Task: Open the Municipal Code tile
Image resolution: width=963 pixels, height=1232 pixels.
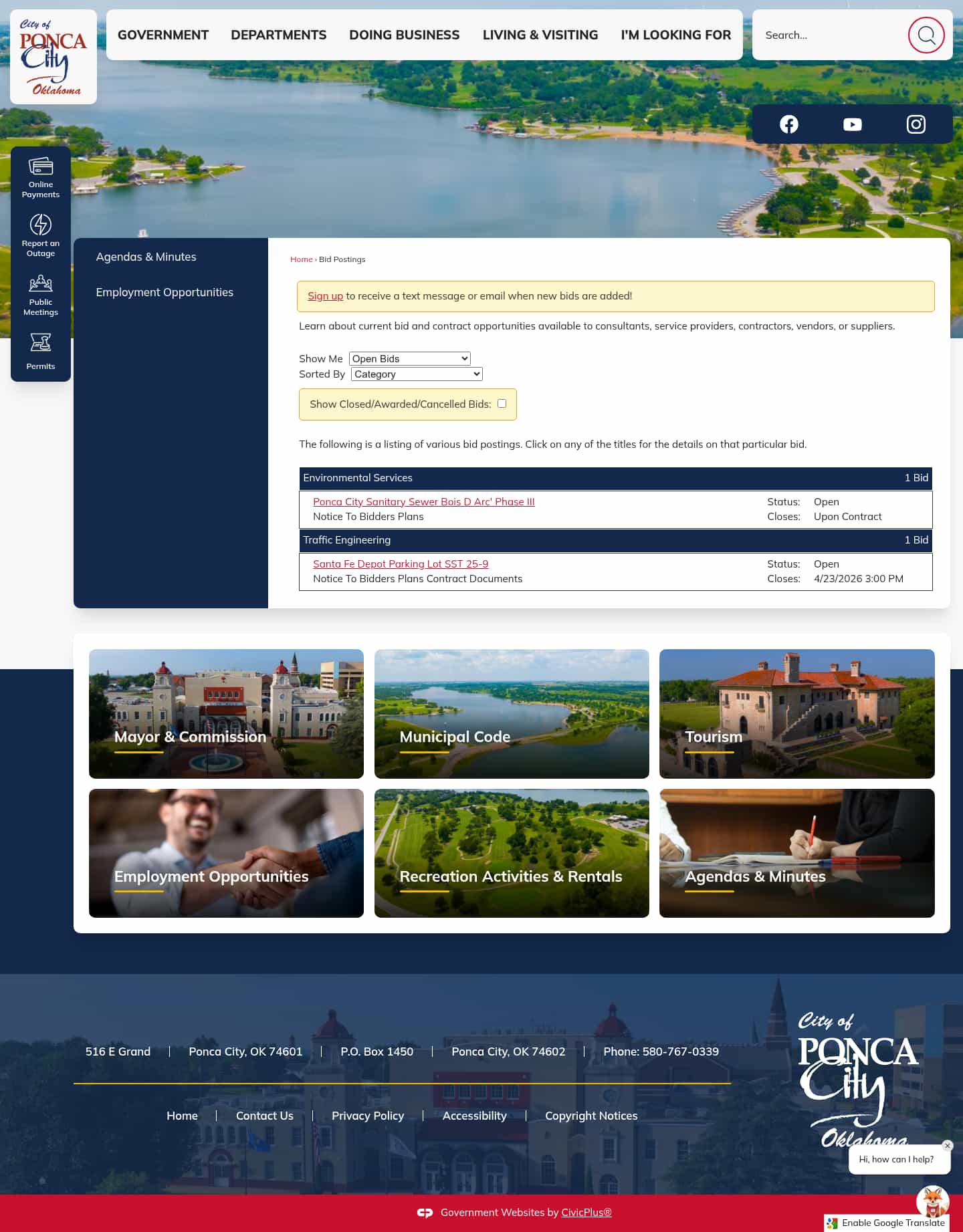Action: click(x=512, y=714)
